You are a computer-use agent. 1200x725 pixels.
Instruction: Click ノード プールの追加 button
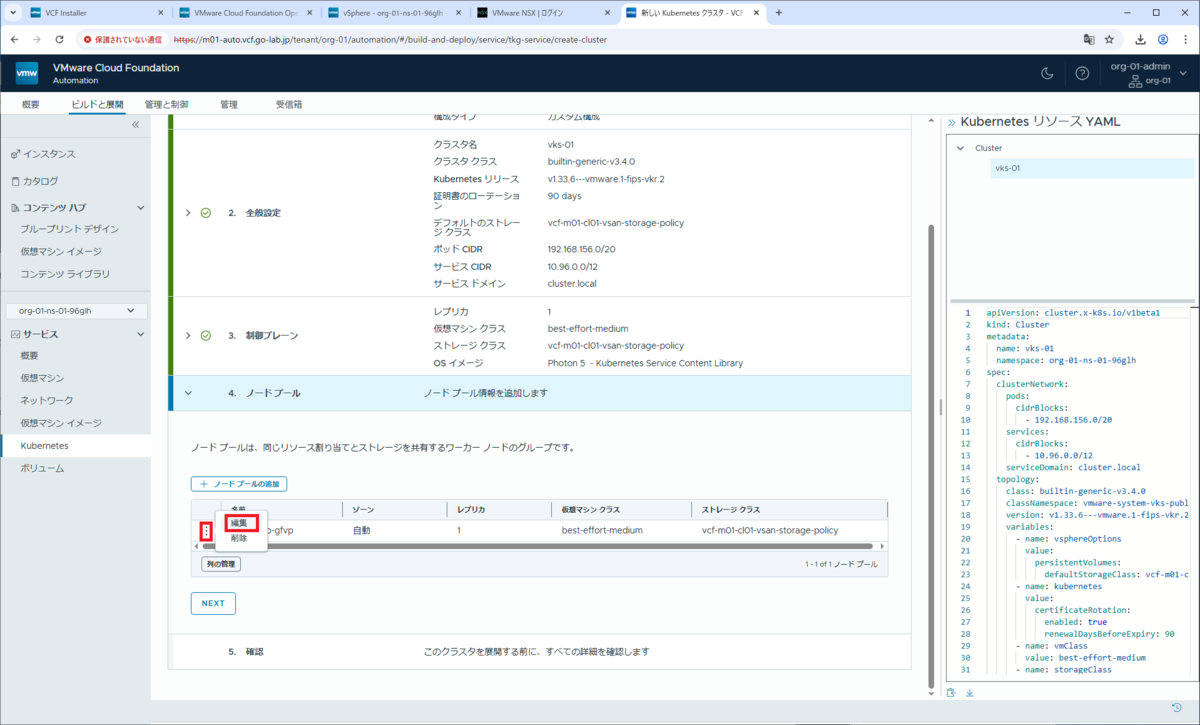(x=239, y=484)
